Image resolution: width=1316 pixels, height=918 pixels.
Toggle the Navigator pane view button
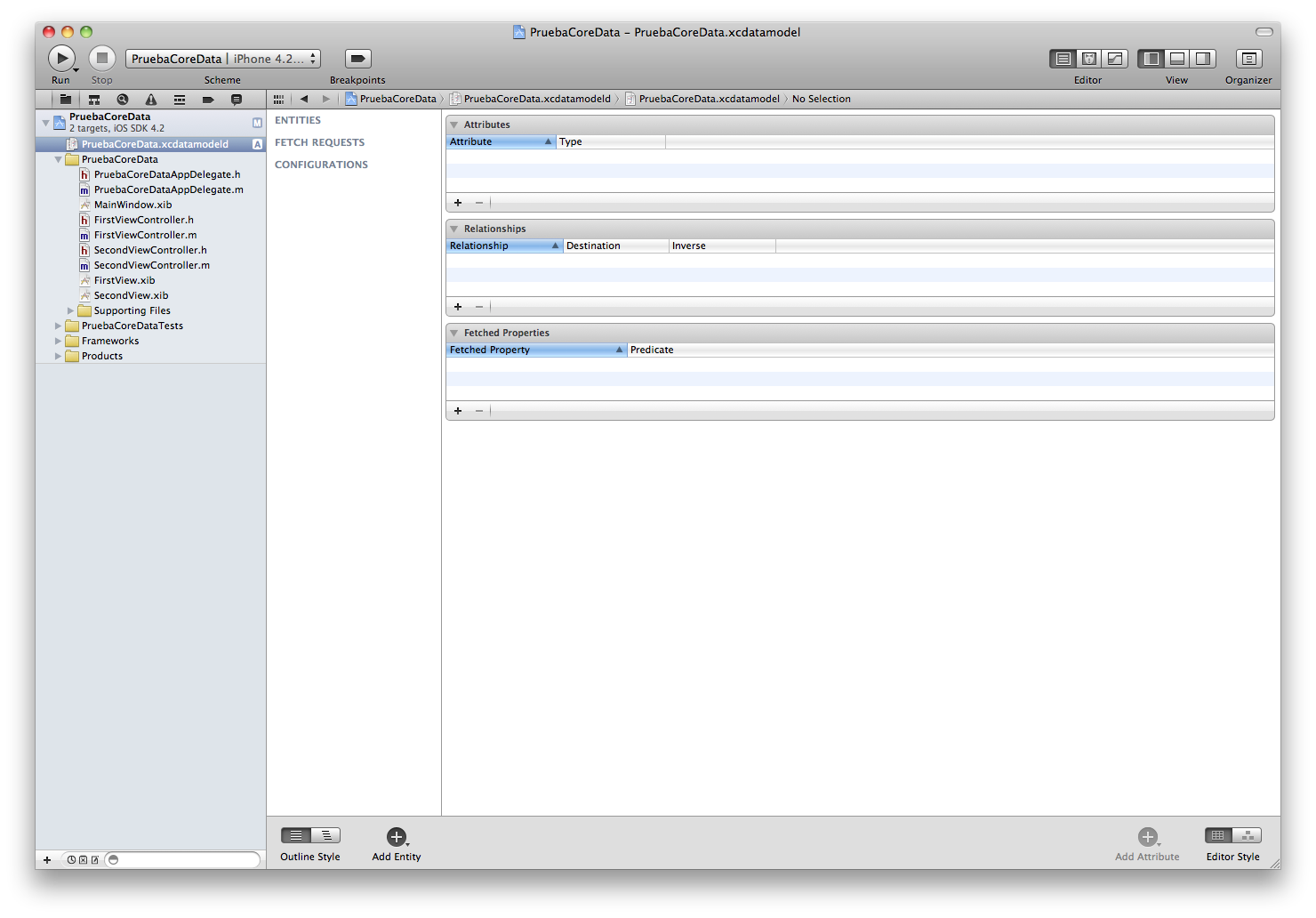point(1151,59)
